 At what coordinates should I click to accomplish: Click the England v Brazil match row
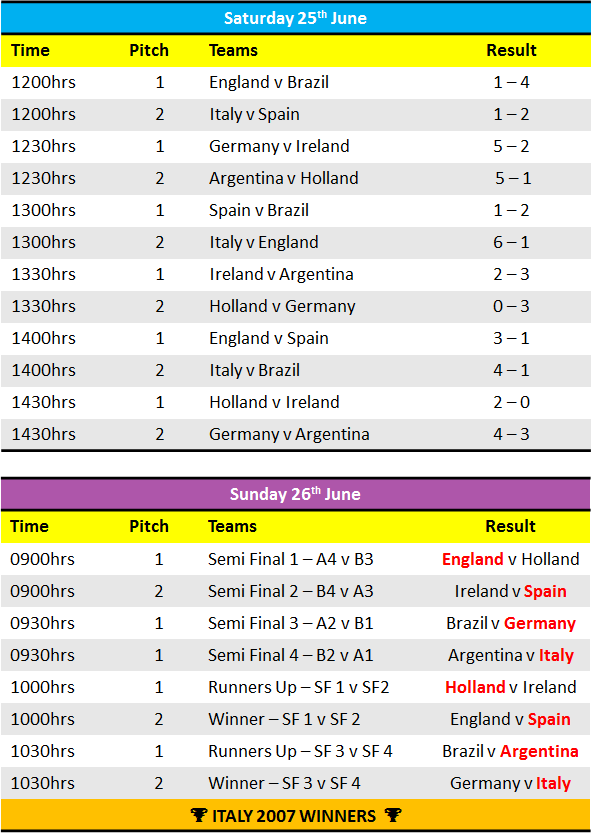click(296, 82)
